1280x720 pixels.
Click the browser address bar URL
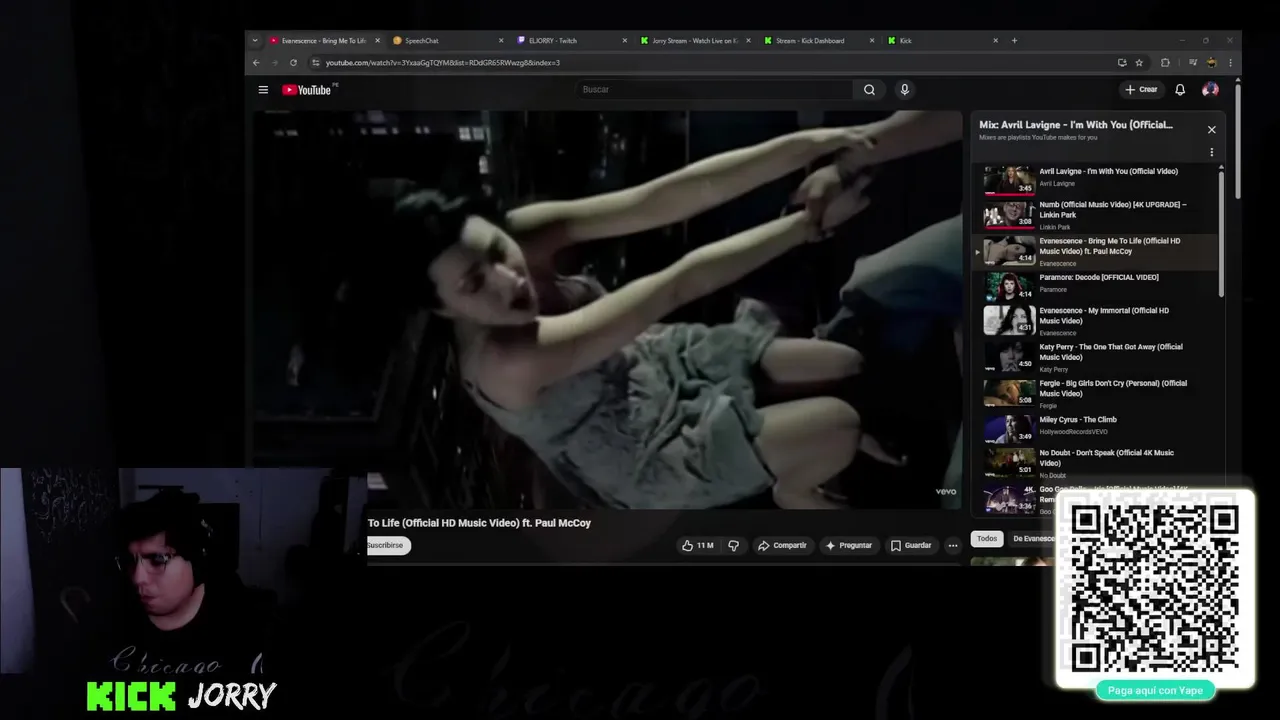point(442,63)
